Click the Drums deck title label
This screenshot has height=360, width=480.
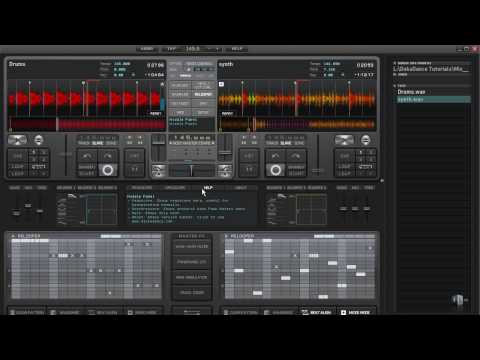(17, 64)
